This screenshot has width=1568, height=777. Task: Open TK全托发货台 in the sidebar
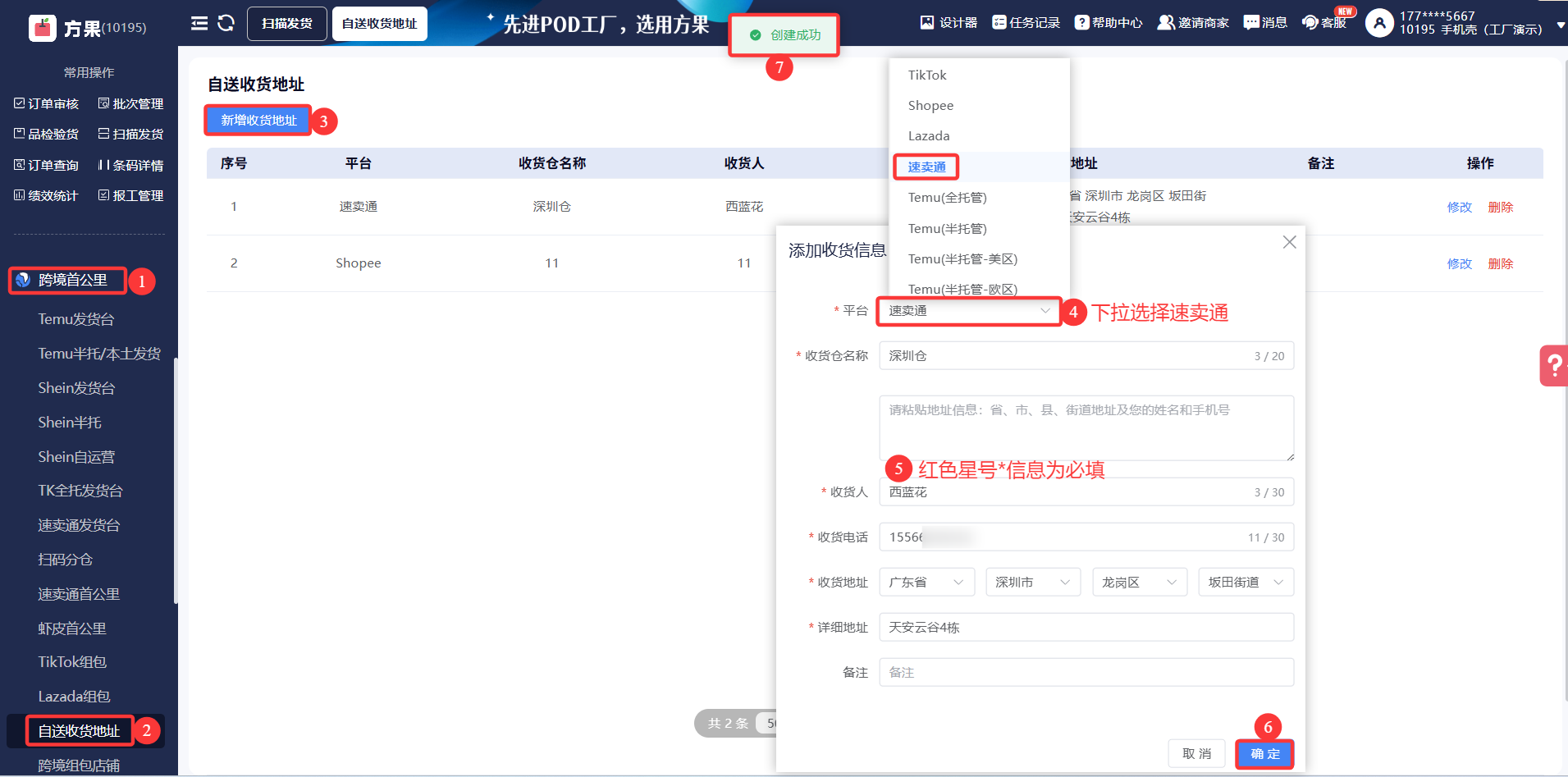point(80,491)
